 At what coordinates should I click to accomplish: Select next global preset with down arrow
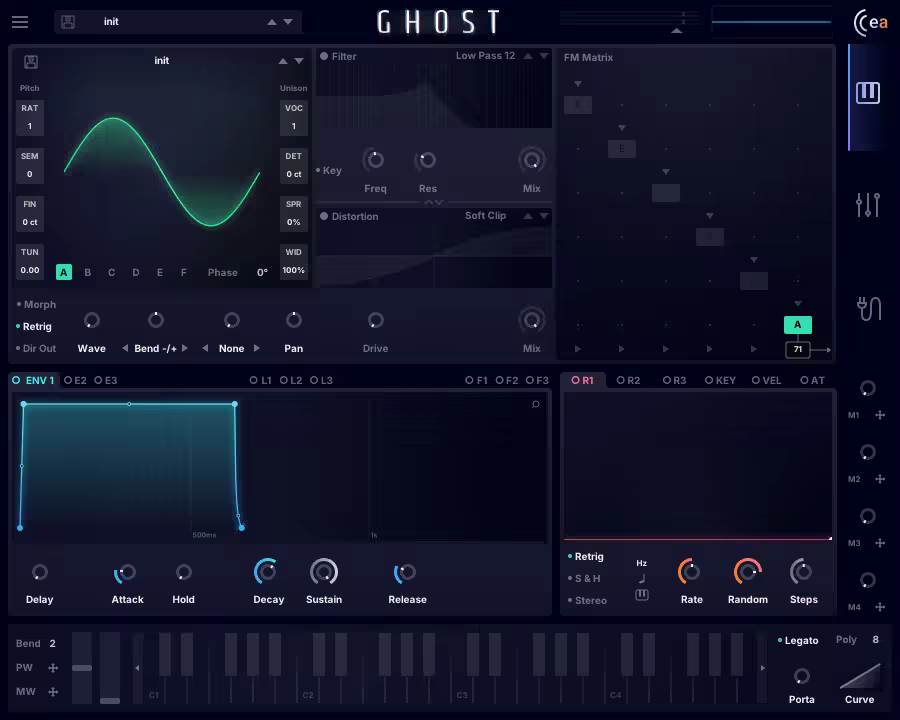coord(288,22)
